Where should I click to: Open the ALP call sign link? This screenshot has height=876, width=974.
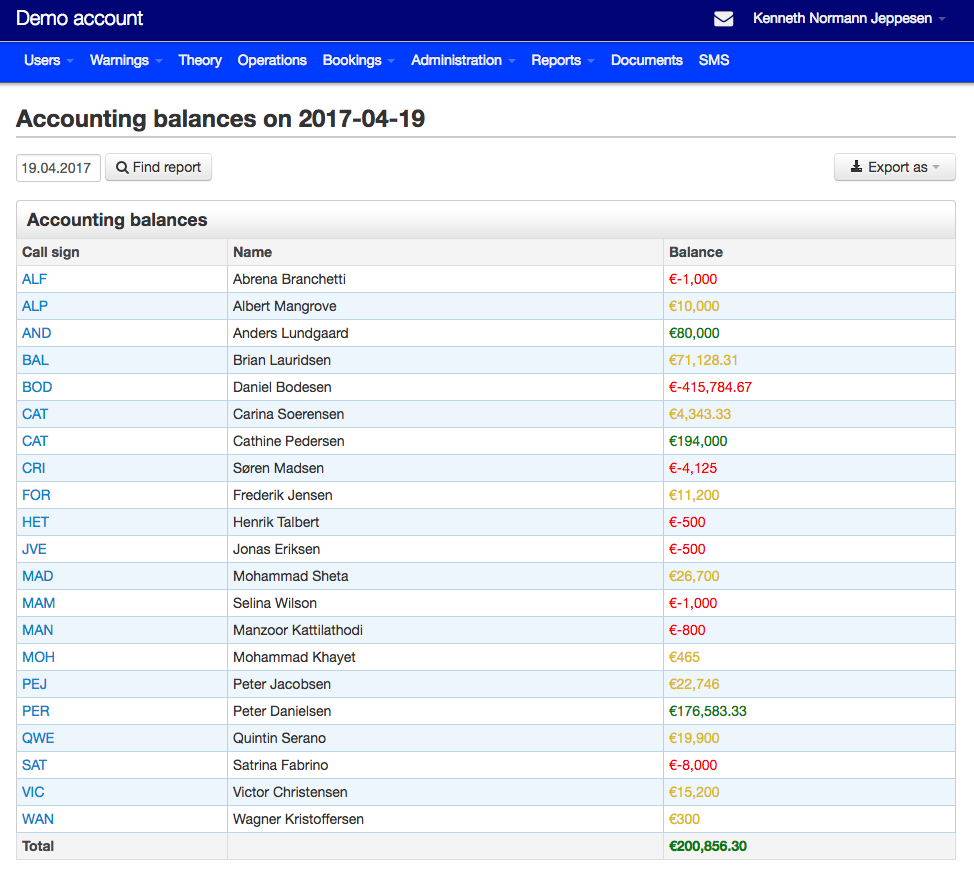click(x=35, y=306)
